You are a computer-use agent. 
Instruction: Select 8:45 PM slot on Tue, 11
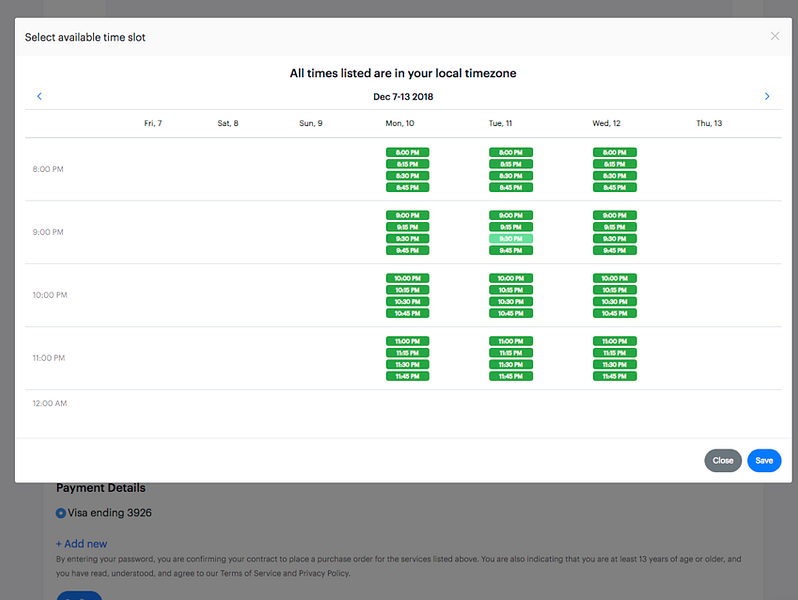[x=511, y=187]
